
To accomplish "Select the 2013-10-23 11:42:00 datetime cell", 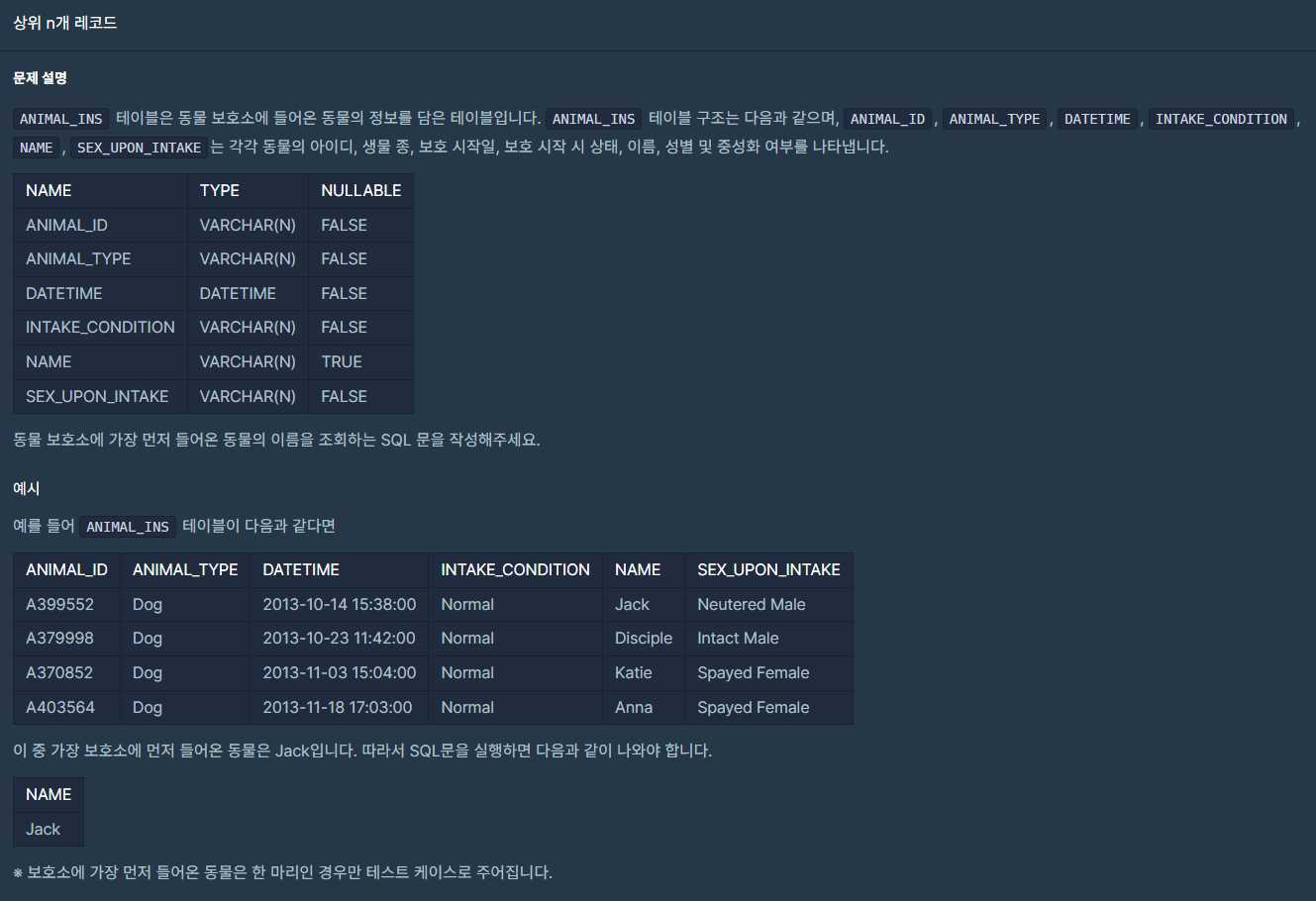I will (x=339, y=638).
